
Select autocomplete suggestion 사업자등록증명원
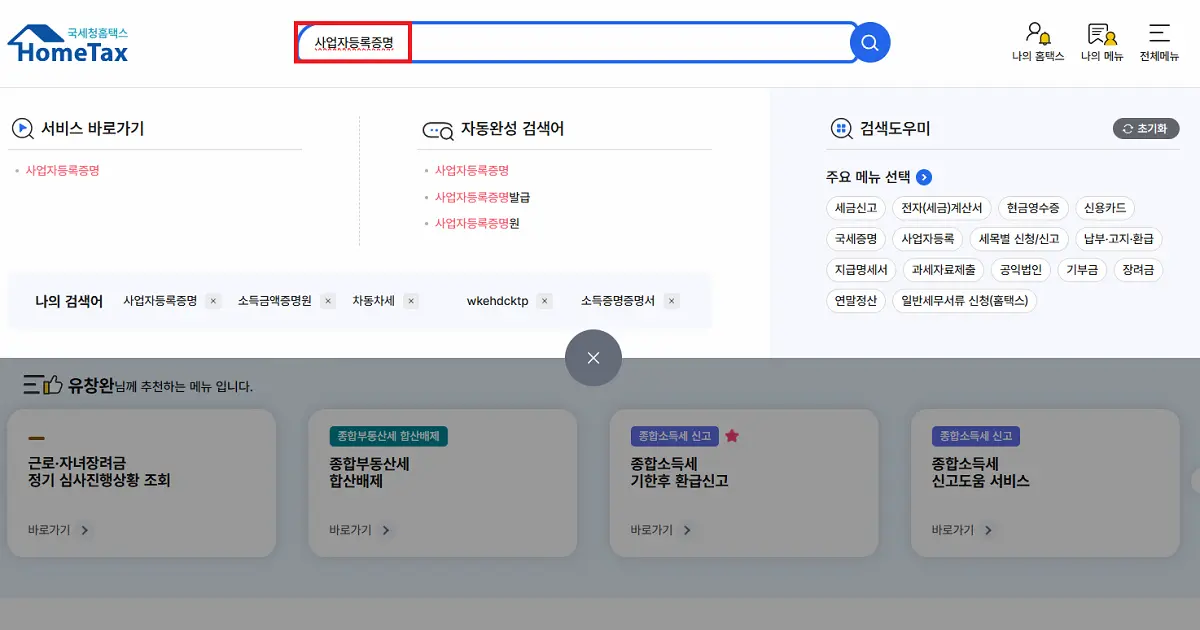[x=477, y=223]
